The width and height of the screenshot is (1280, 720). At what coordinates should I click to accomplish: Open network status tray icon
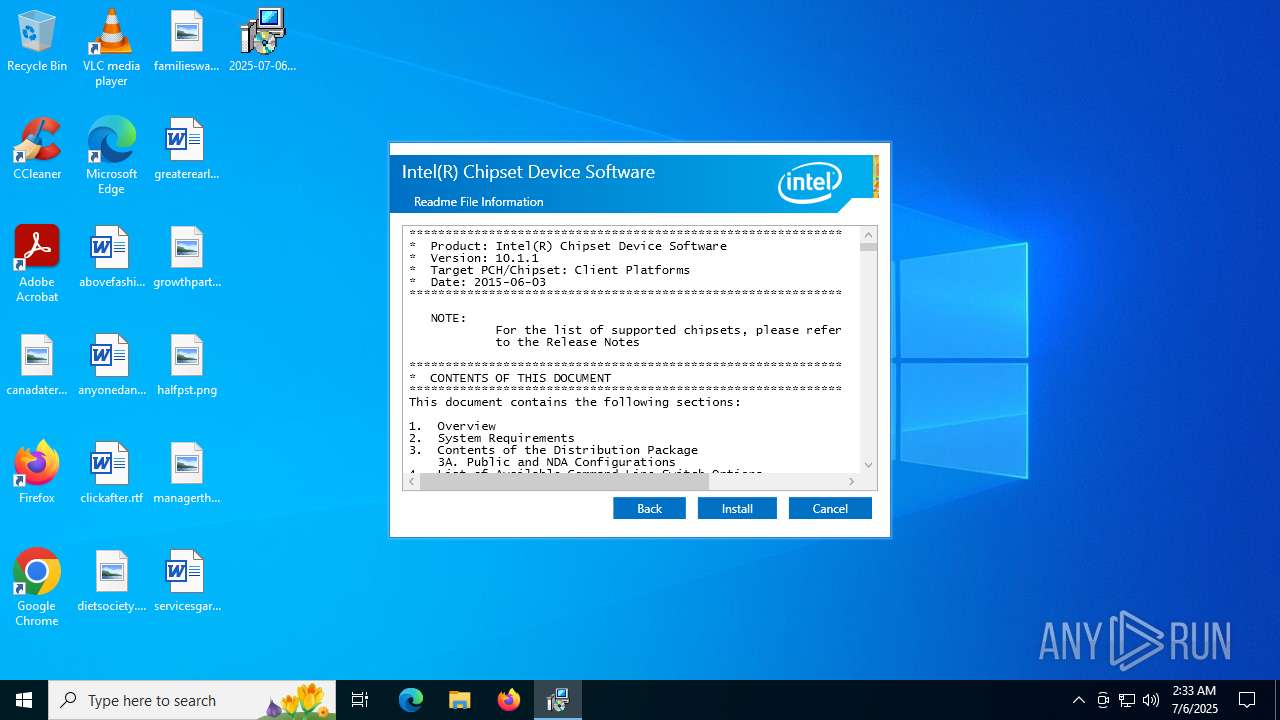pos(1127,700)
